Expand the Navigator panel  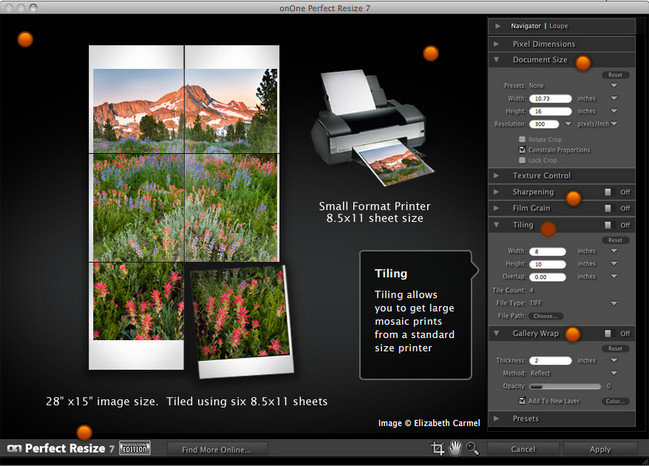click(498, 26)
